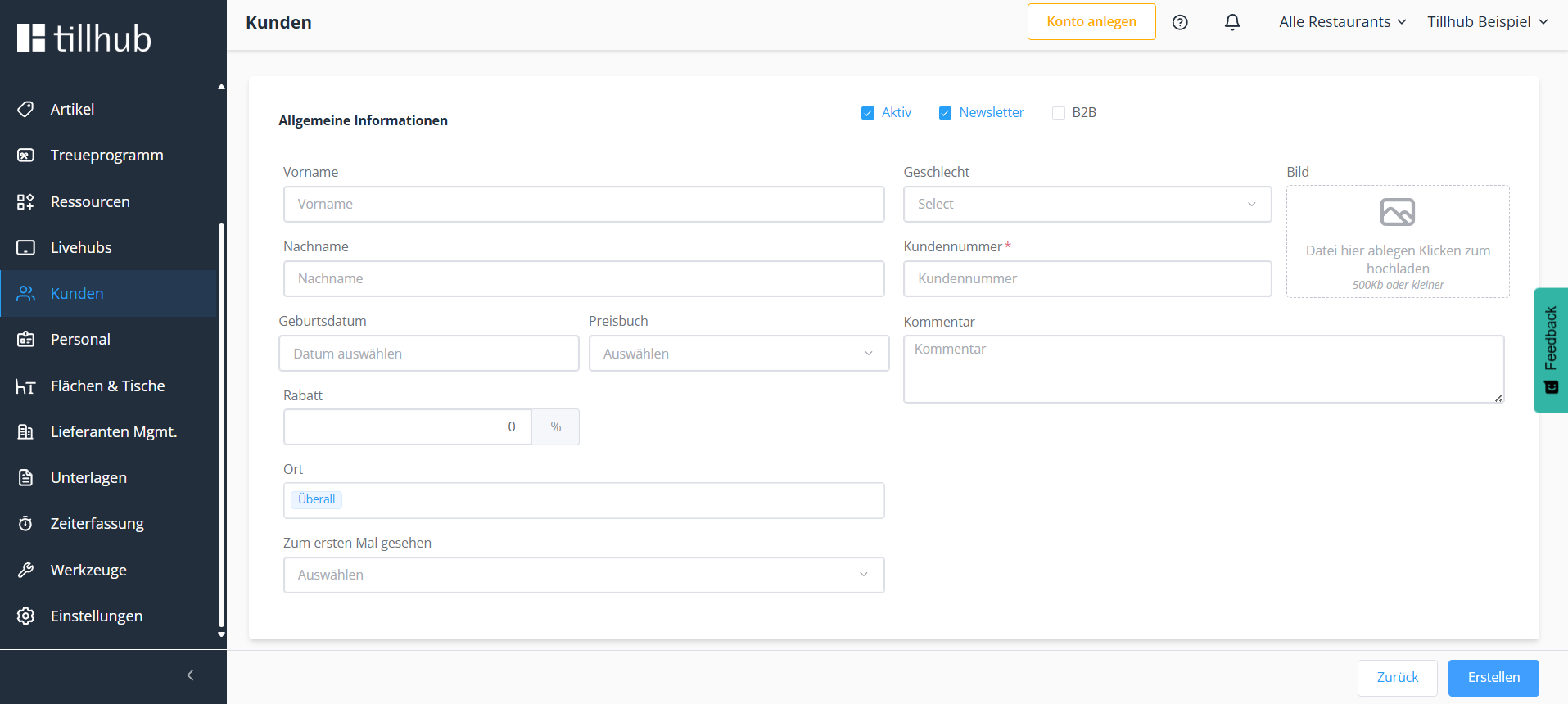Uncheck the Aktiv checkbox
The image size is (1568, 704).
(x=868, y=113)
